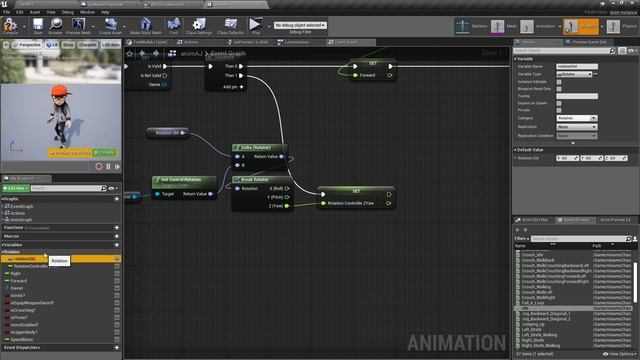Open Class Defaults from the toolbar
The height and width of the screenshot is (360, 640).
[230, 25]
